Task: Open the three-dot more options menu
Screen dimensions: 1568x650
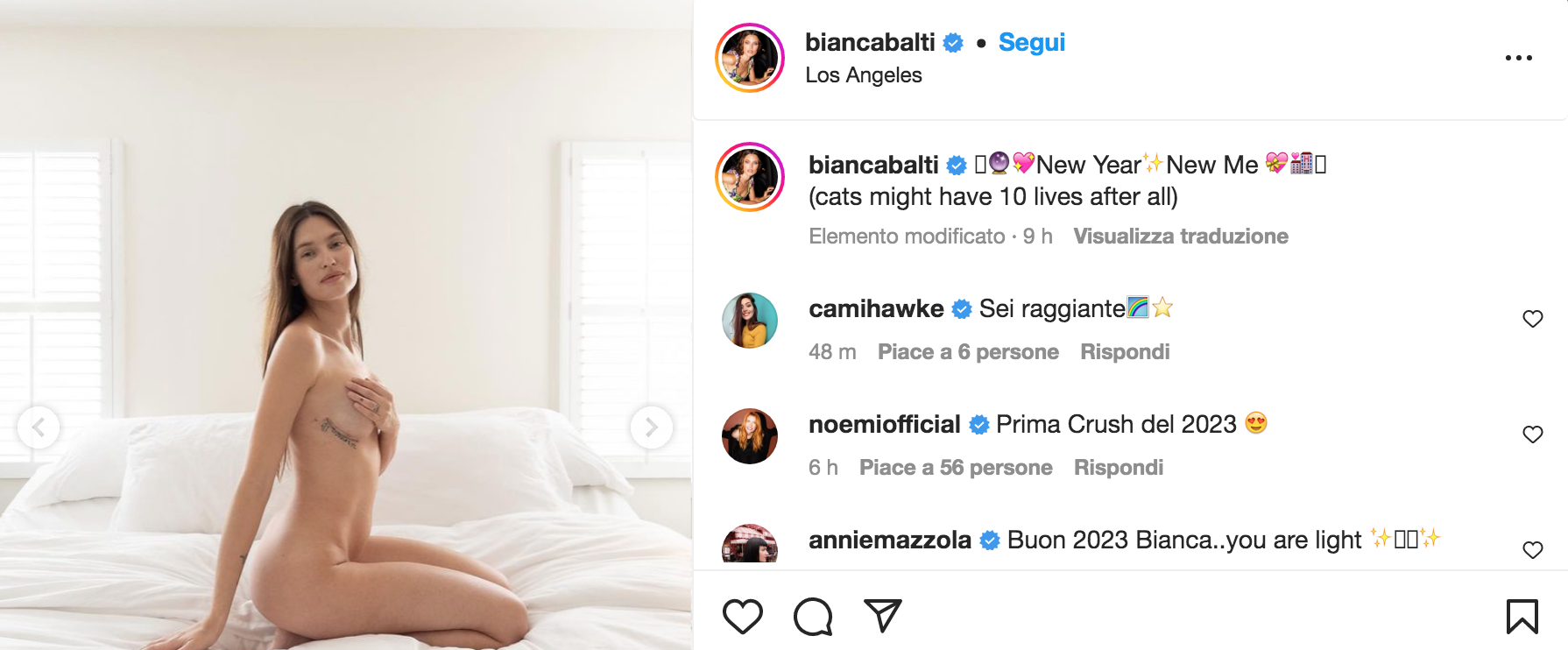Action: pyautogui.click(x=1518, y=58)
